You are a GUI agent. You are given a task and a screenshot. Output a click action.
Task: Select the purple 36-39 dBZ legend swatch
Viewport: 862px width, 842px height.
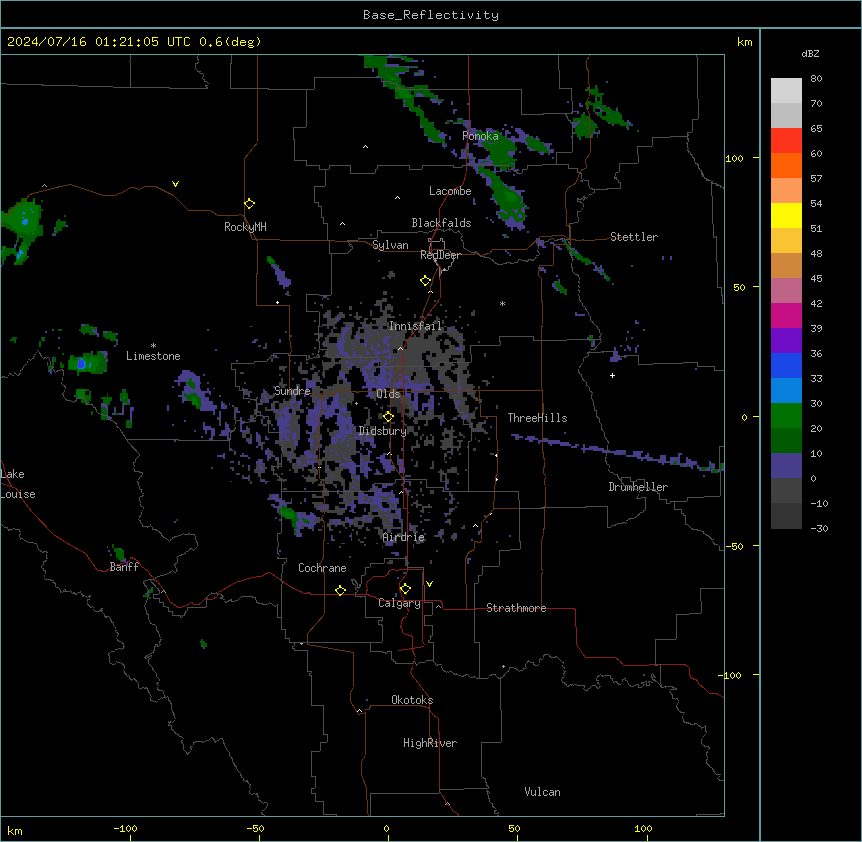pyautogui.click(x=786, y=341)
